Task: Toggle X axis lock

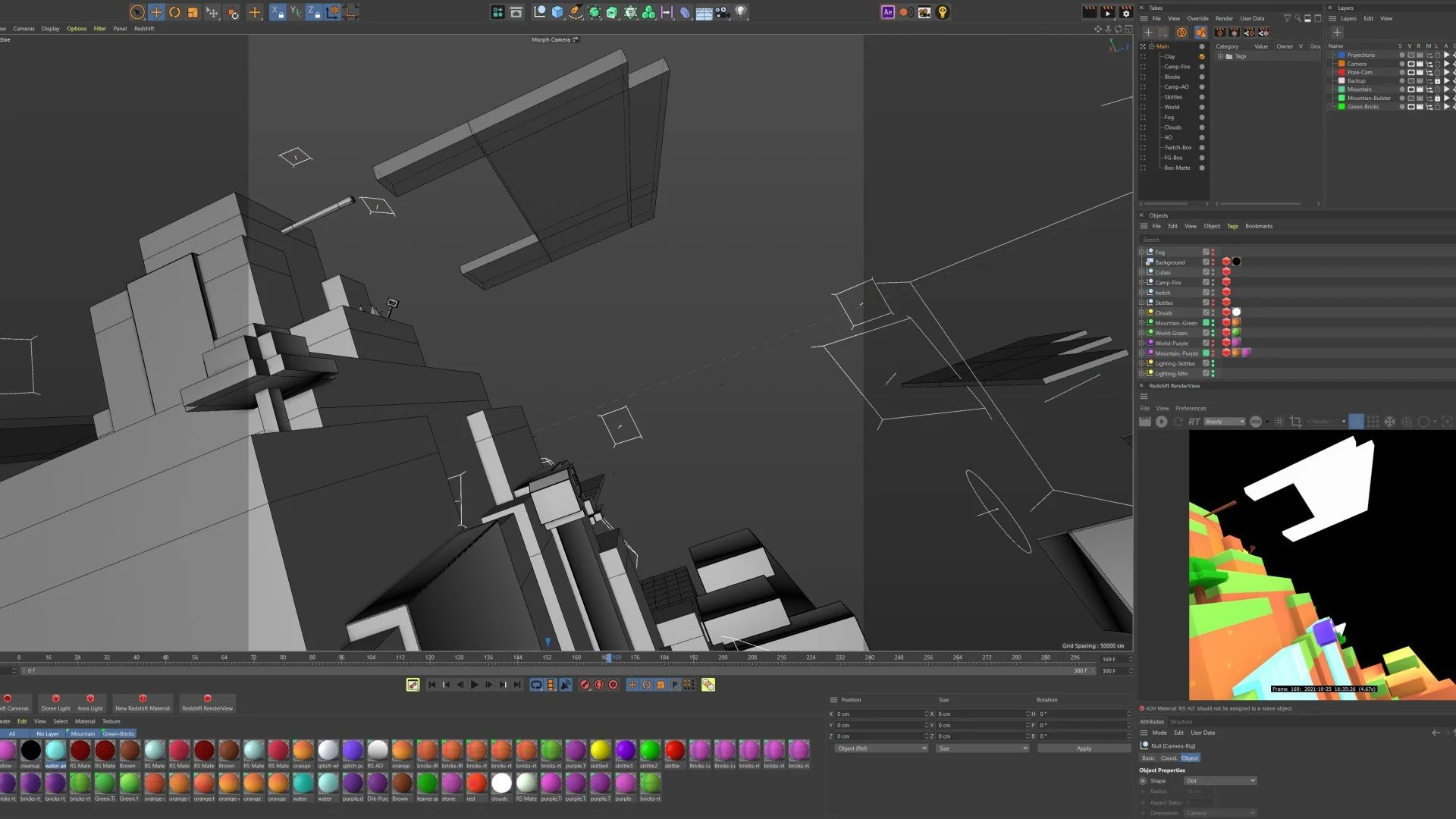Action: tap(278, 12)
